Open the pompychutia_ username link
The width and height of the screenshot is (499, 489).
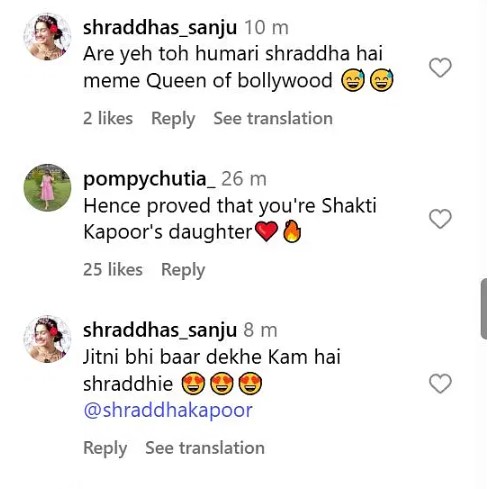(x=149, y=179)
